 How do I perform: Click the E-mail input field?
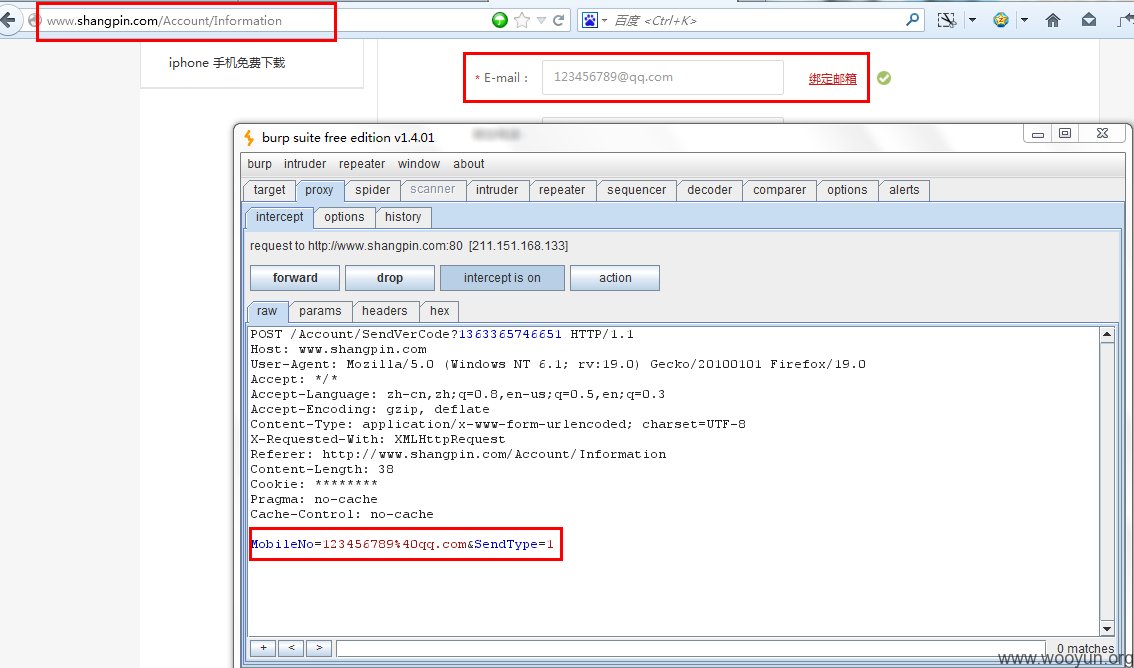point(662,77)
